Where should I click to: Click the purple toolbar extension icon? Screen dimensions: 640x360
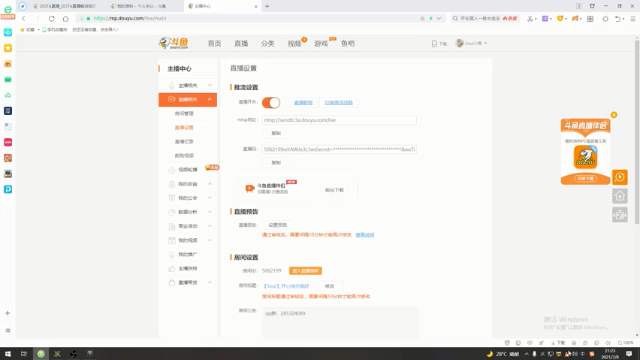coord(545,19)
